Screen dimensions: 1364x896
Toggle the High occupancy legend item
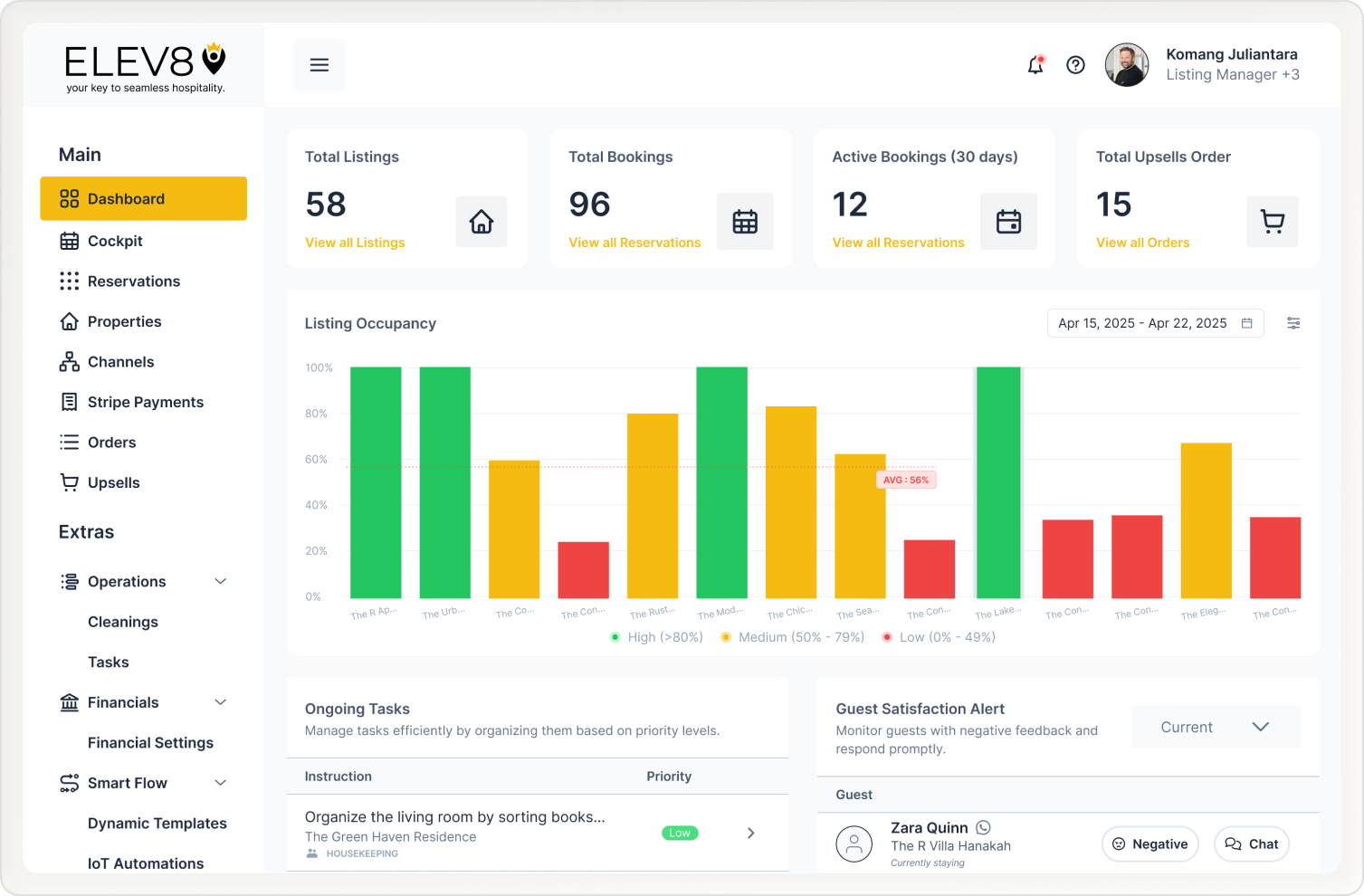pos(657,637)
